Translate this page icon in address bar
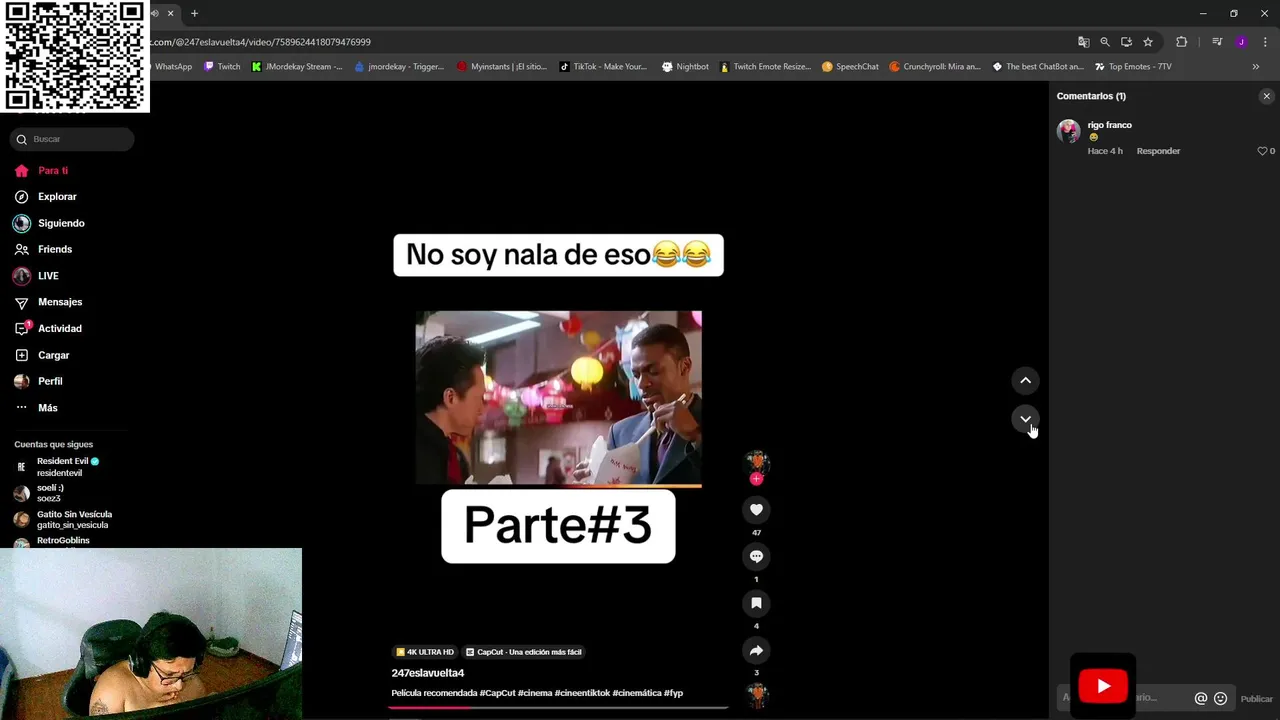 pyautogui.click(x=1083, y=42)
